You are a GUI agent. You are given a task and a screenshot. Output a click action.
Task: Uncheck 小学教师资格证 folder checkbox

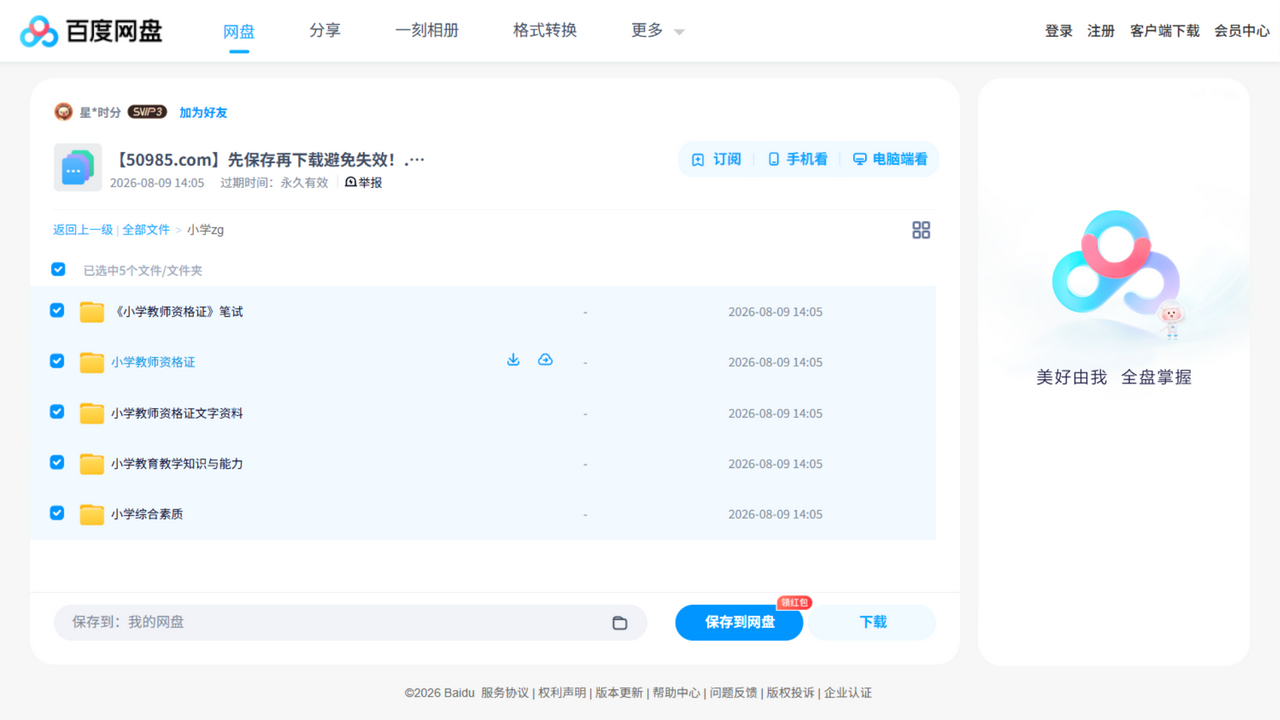click(x=57, y=361)
